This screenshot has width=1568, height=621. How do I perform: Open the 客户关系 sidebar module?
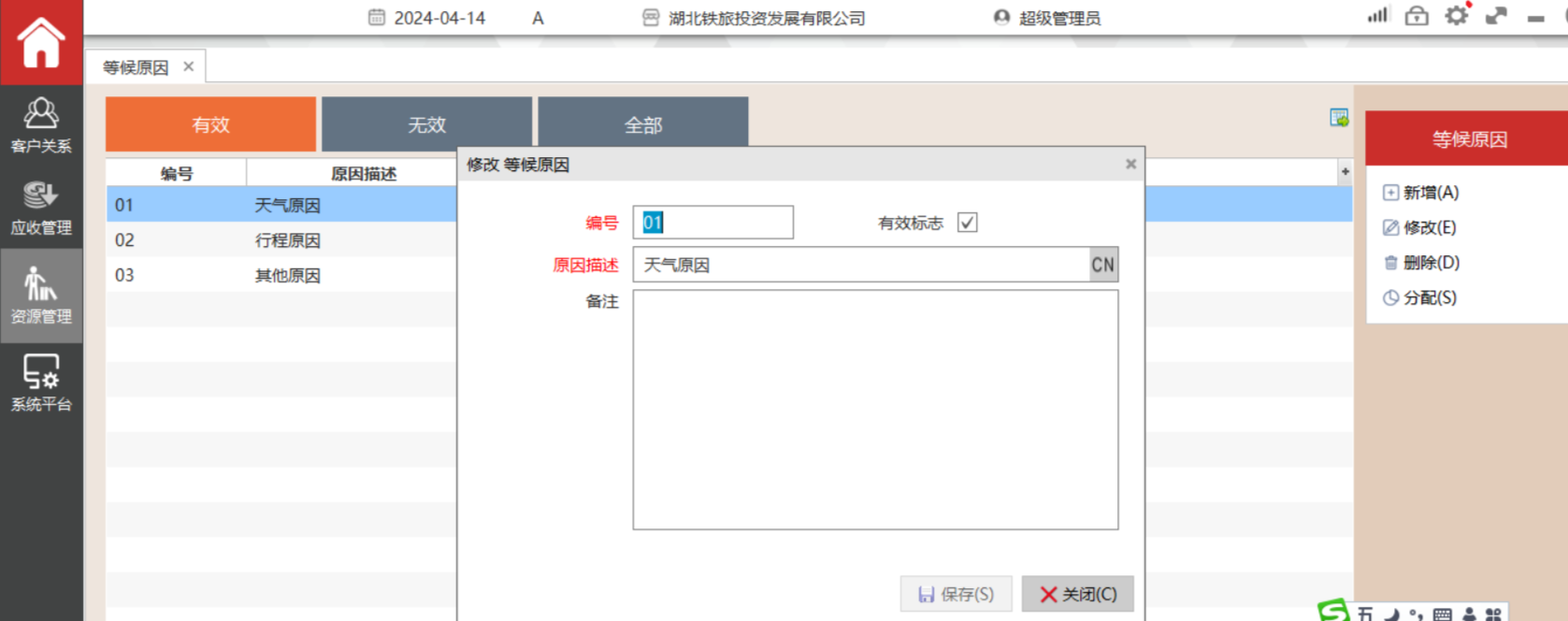coord(41,125)
